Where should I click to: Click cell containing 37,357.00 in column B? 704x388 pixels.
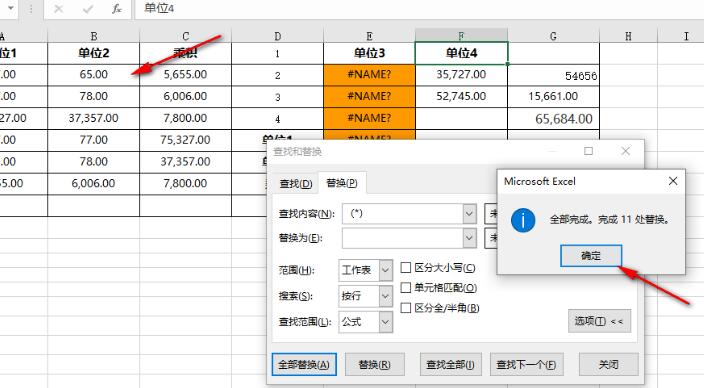(x=93, y=119)
